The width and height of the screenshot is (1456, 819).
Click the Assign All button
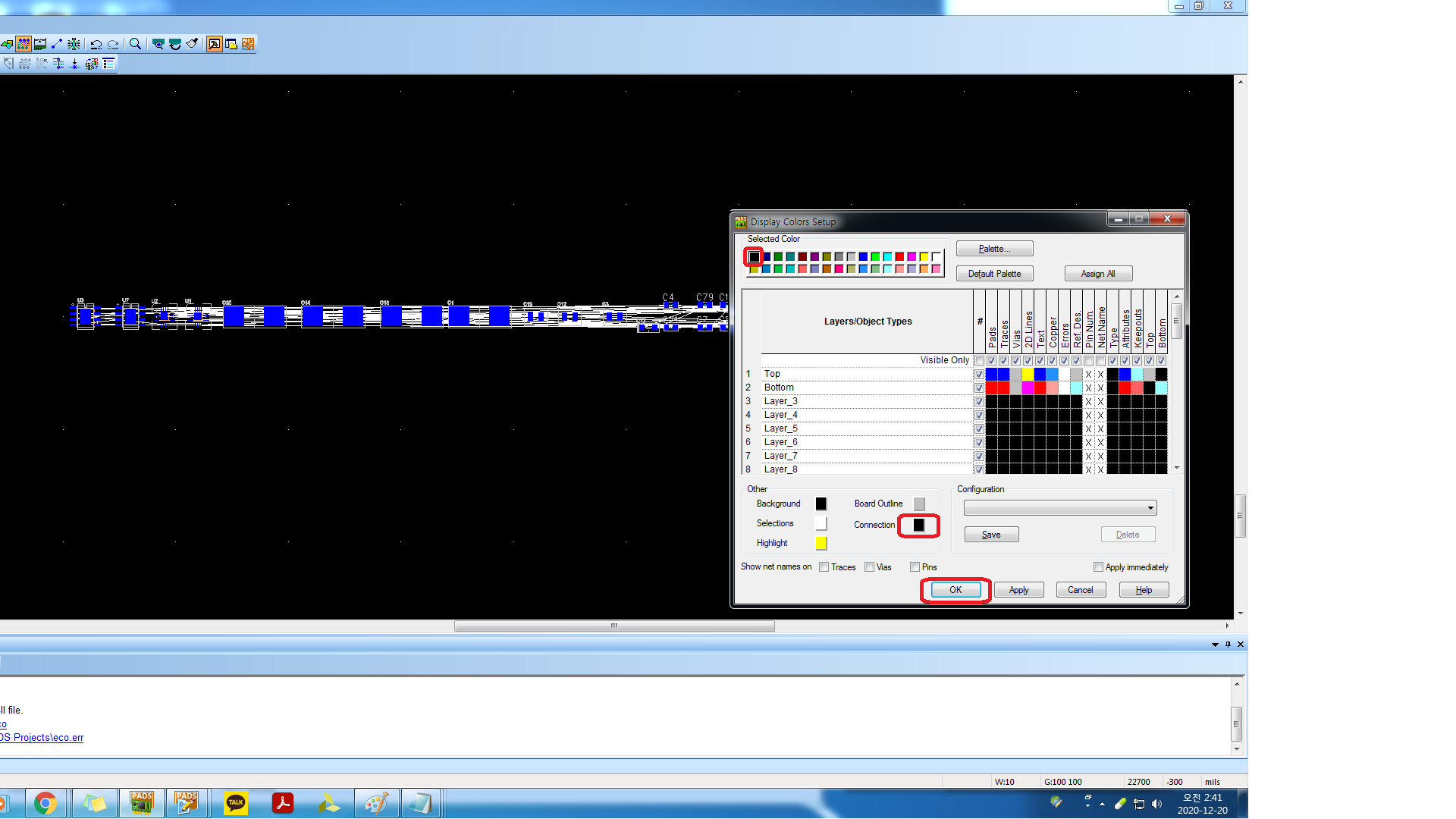point(1098,274)
